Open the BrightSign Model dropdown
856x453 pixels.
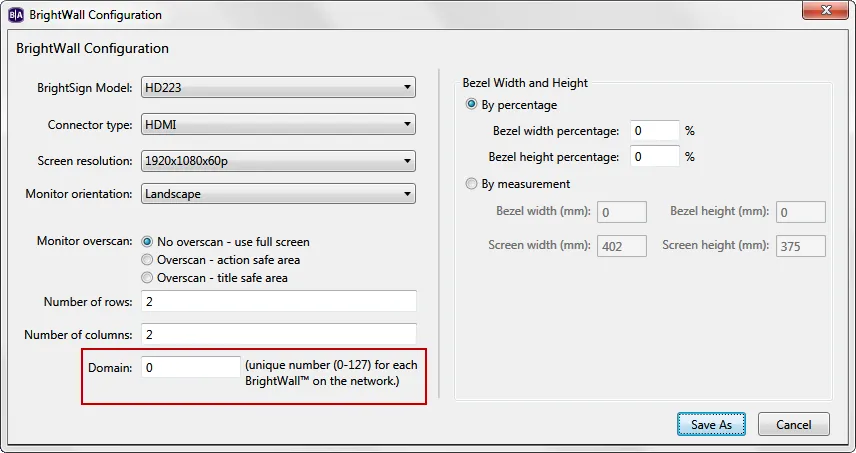[x=278, y=87]
